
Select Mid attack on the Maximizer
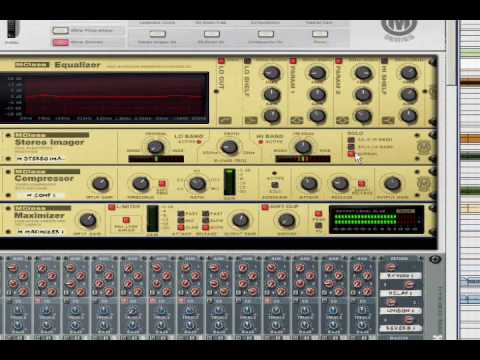[181, 220]
